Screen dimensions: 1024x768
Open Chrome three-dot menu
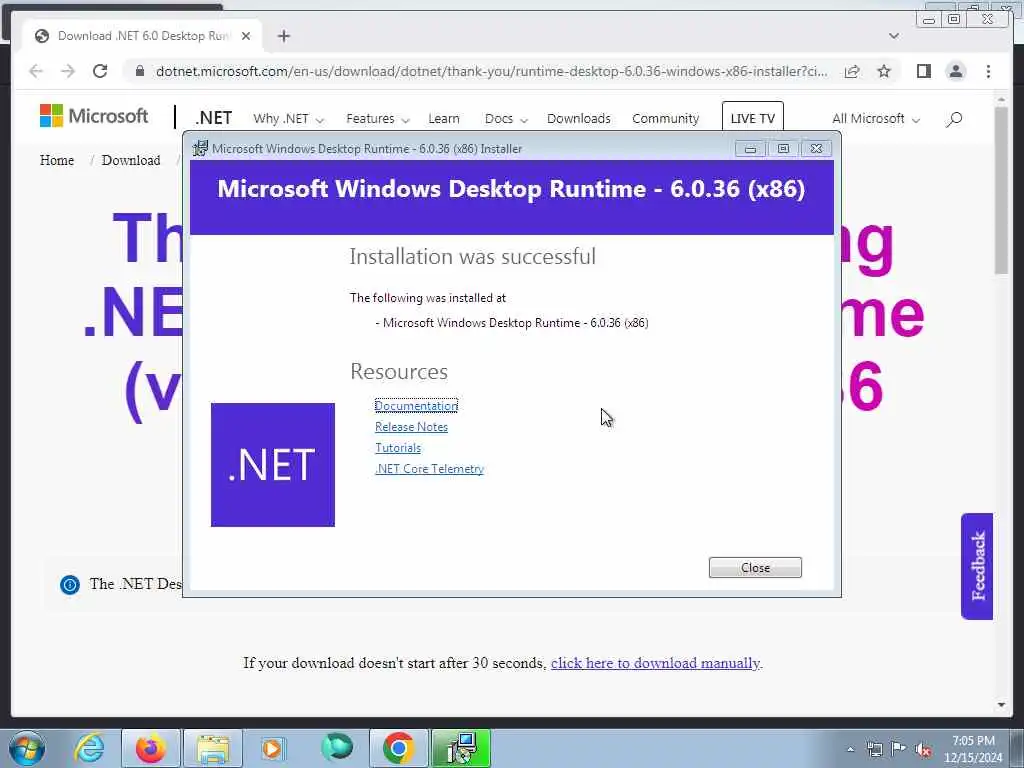pyautogui.click(x=988, y=71)
